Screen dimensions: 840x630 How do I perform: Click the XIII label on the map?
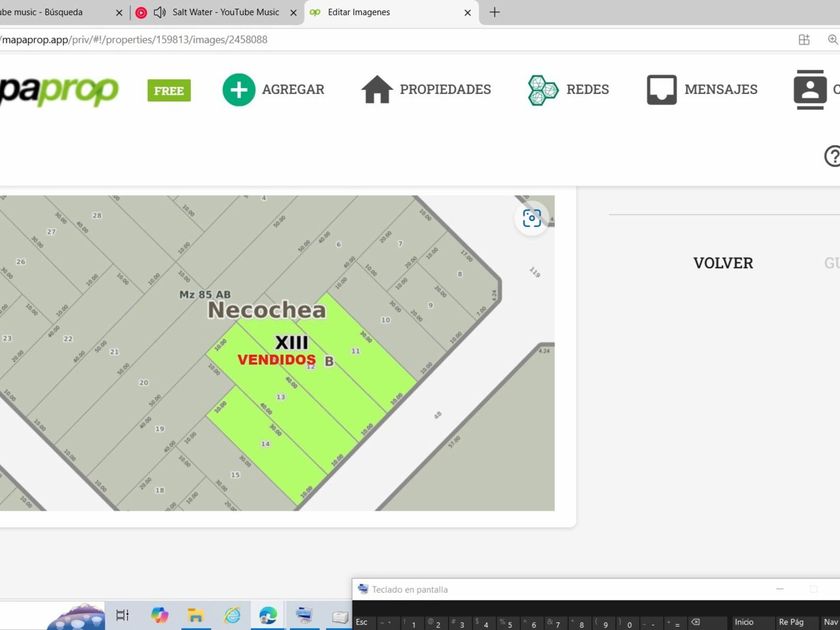point(291,343)
